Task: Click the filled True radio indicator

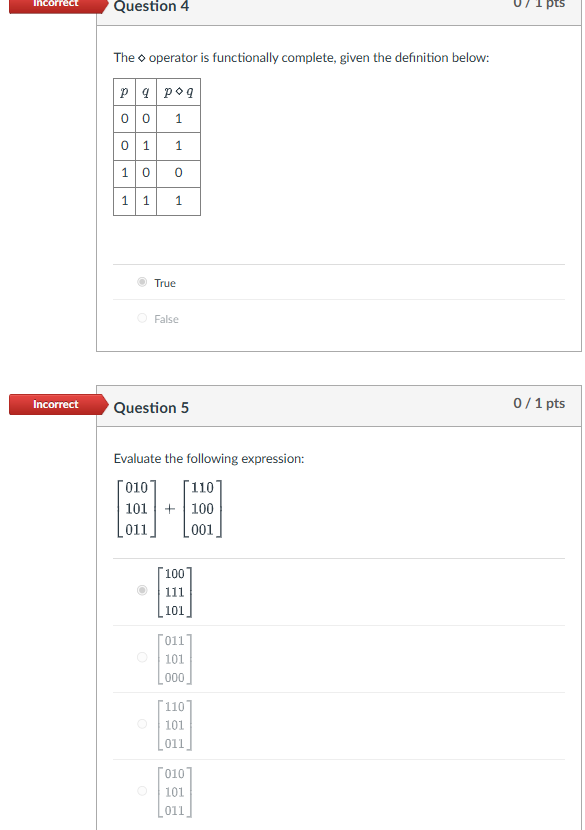Action: click(141, 282)
